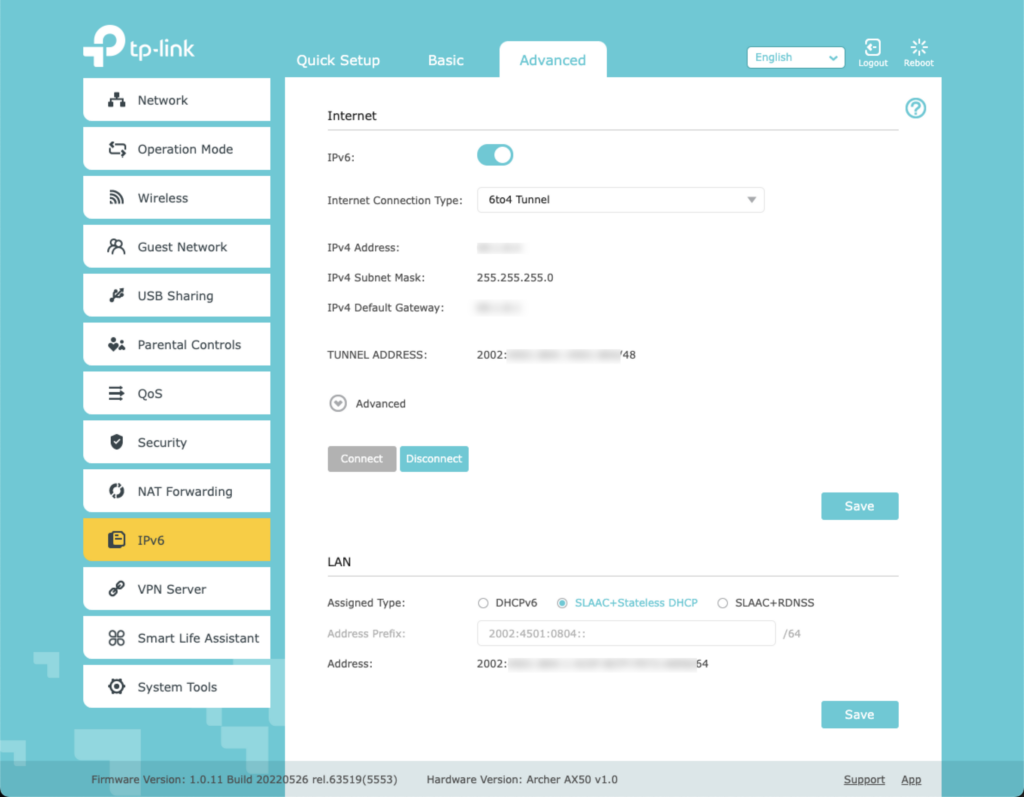Click the Security shield icon
Viewport: 1024px width, 797px height.
coord(117,442)
